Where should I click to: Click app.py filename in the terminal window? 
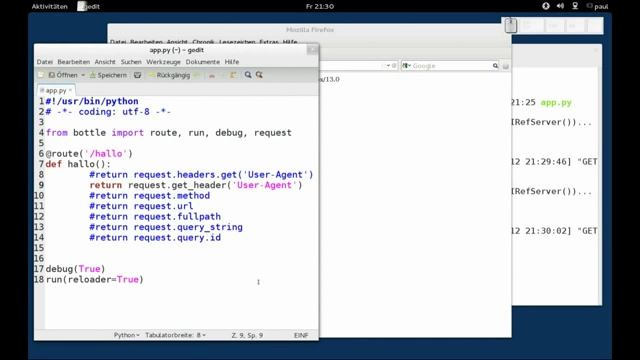coord(556,102)
